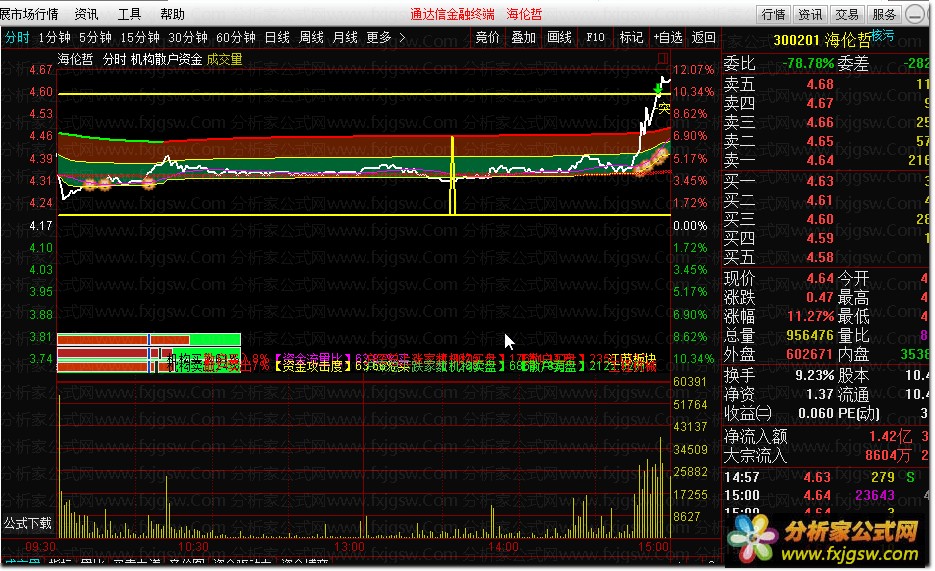Click the small red square chart window icon
935x571 pixels.
(x=662, y=58)
